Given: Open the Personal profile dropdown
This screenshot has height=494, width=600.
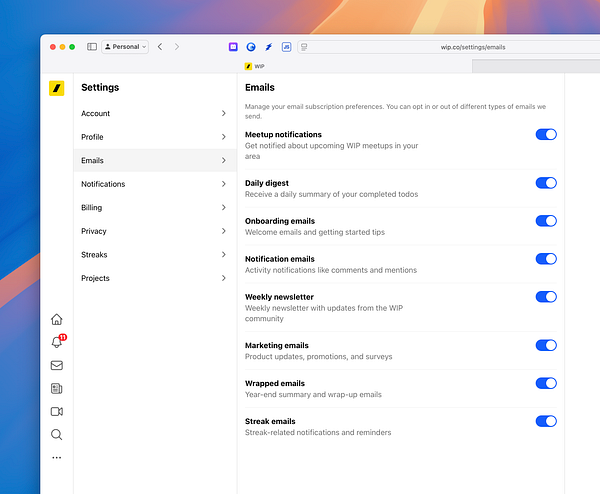Looking at the screenshot, I should pyautogui.click(x=125, y=47).
